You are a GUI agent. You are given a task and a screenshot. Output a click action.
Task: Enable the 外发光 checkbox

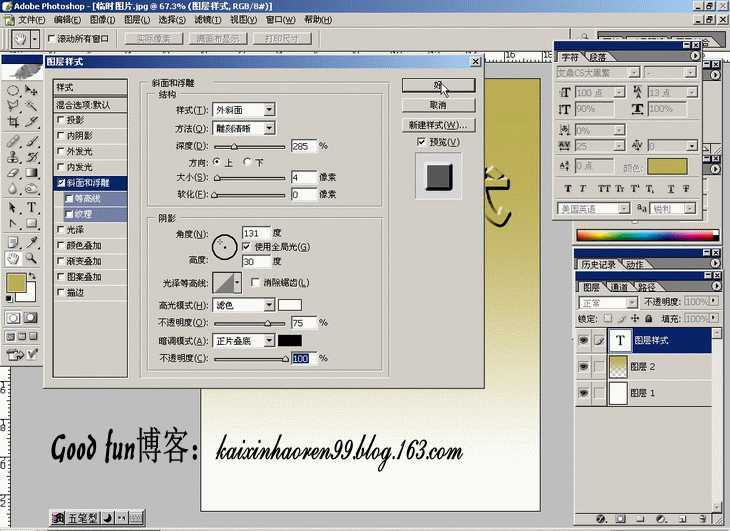[x=61, y=151]
